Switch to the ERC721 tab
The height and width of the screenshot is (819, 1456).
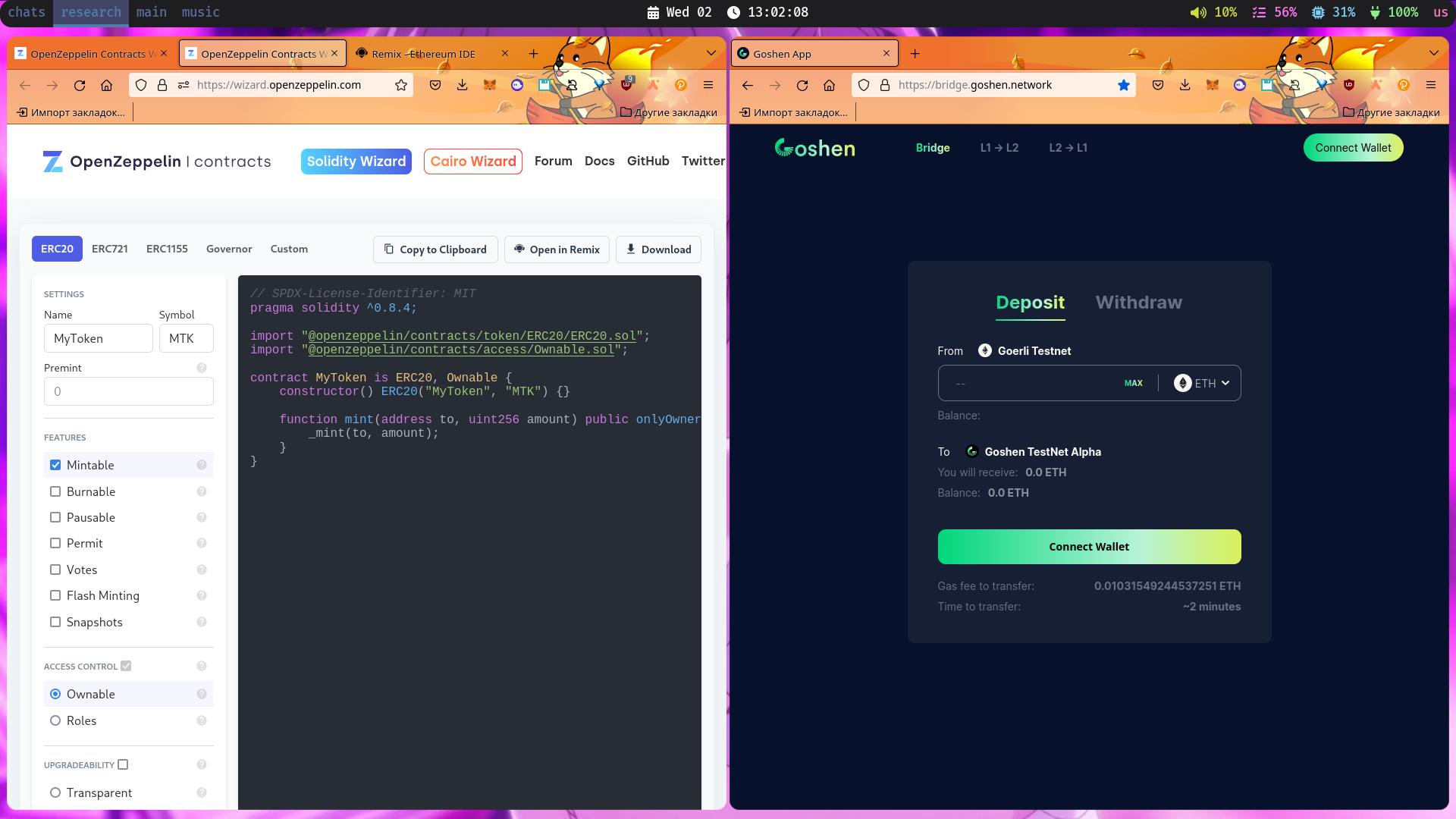[x=110, y=249]
